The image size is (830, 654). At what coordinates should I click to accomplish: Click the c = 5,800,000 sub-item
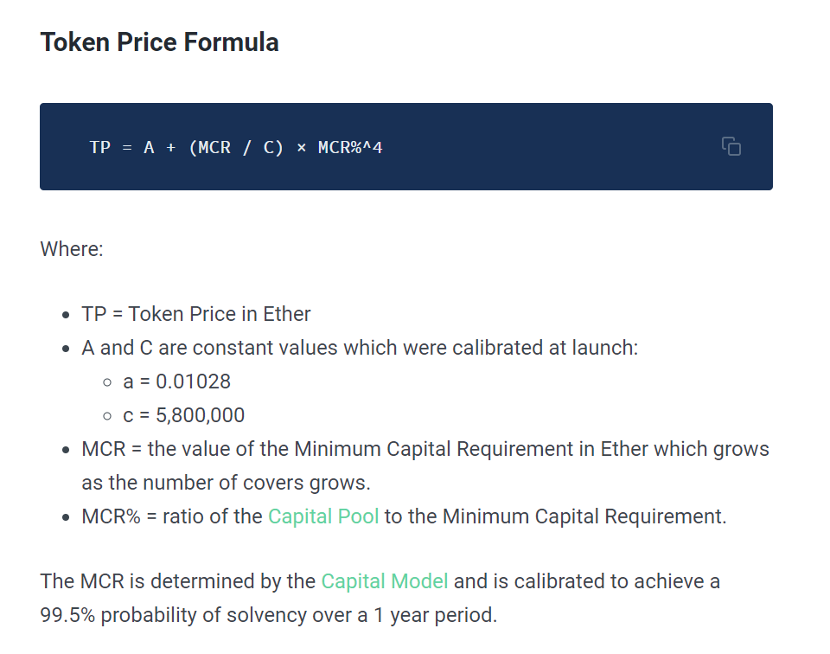(x=184, y=416)
